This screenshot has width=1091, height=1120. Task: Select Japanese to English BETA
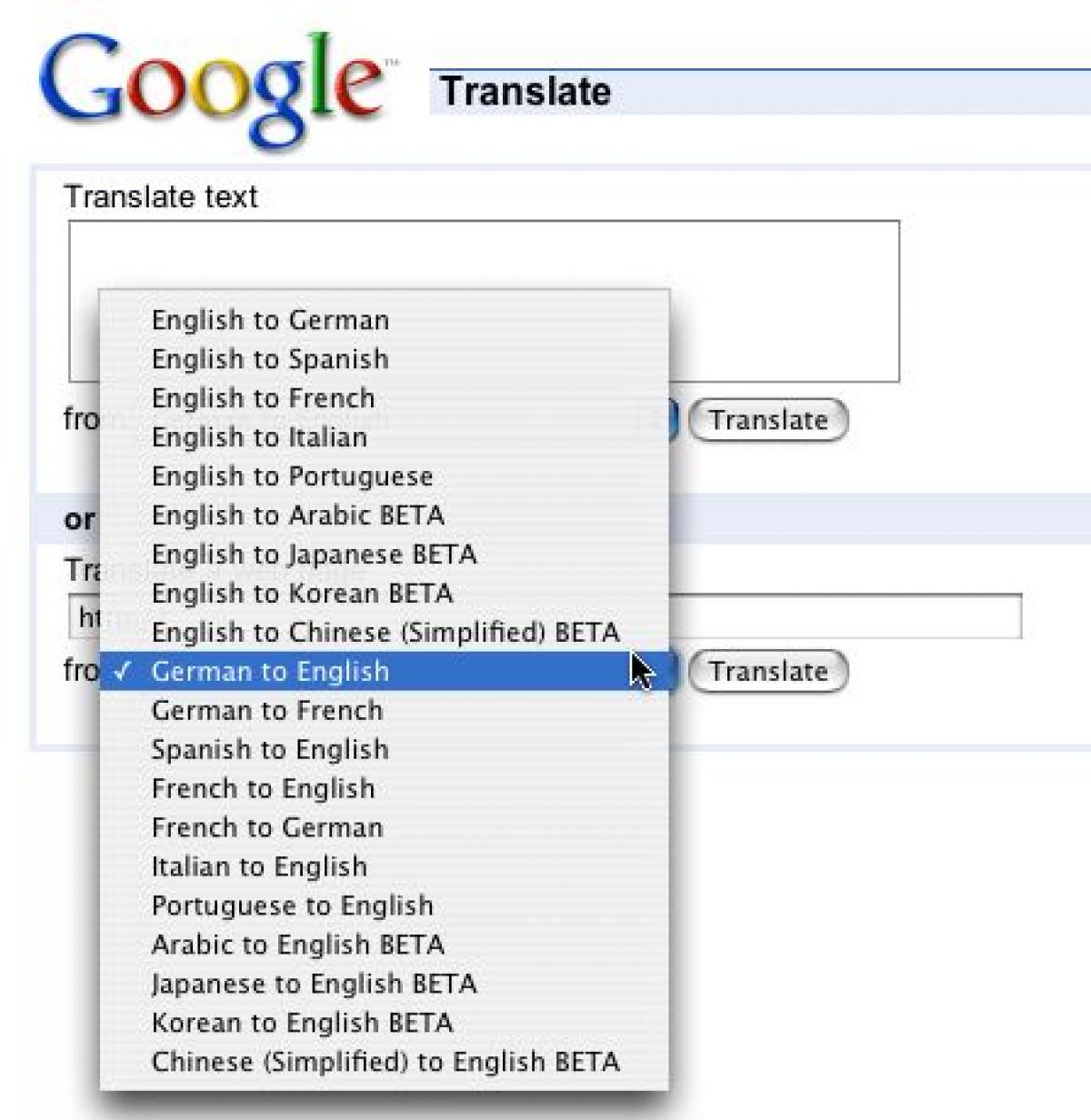pos(314,985)
